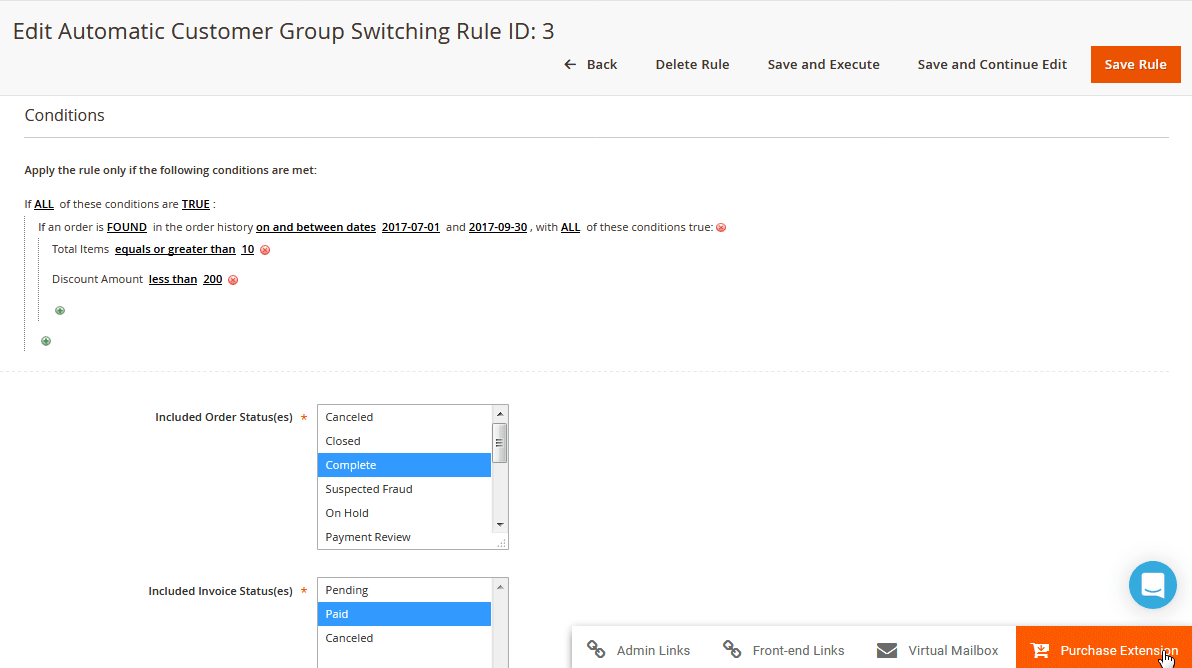Add a top-level condition with the outer green plus icon
This screenshot has width=1192, height=668.
pos(45,341)
